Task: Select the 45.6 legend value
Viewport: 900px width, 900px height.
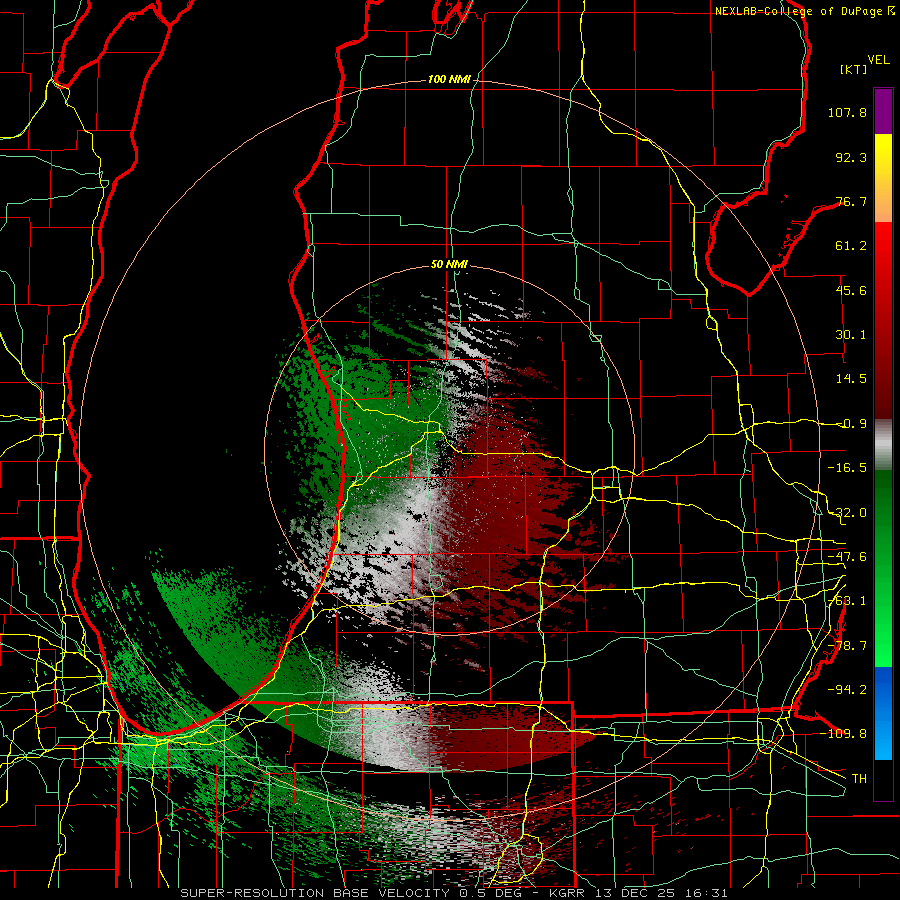Action: coord(851,290)
